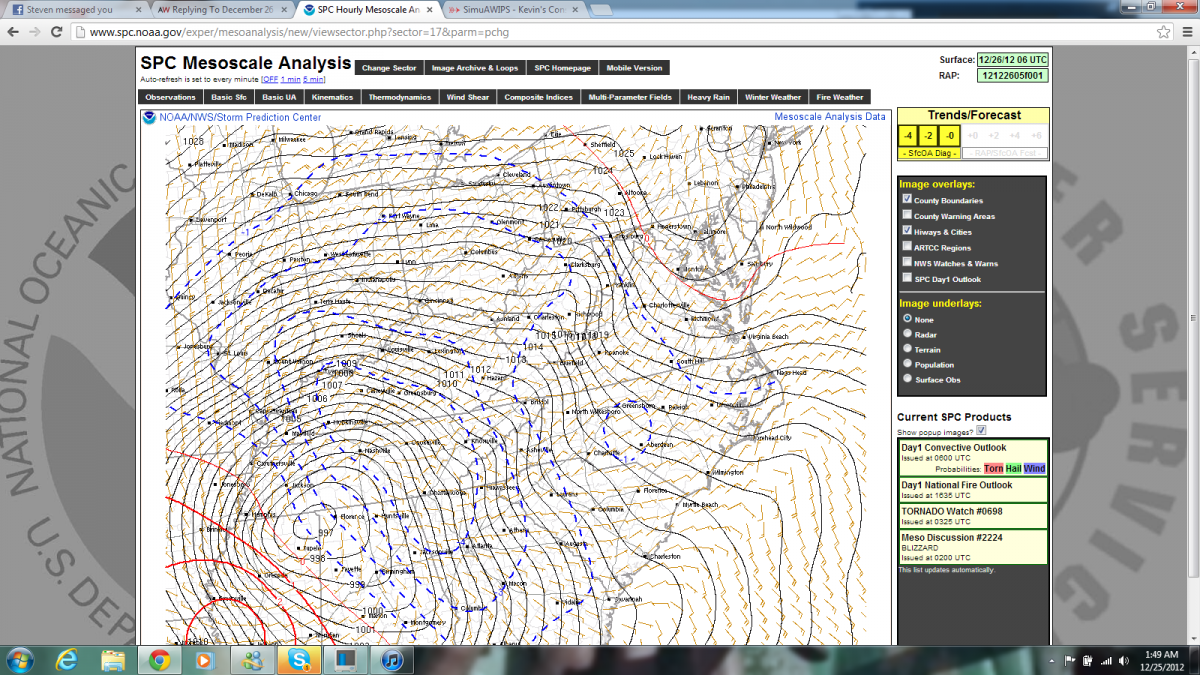Viewport: 1200px width, 675px height.
Task: Select the None underlay radio button
Action: coord(907,319)
